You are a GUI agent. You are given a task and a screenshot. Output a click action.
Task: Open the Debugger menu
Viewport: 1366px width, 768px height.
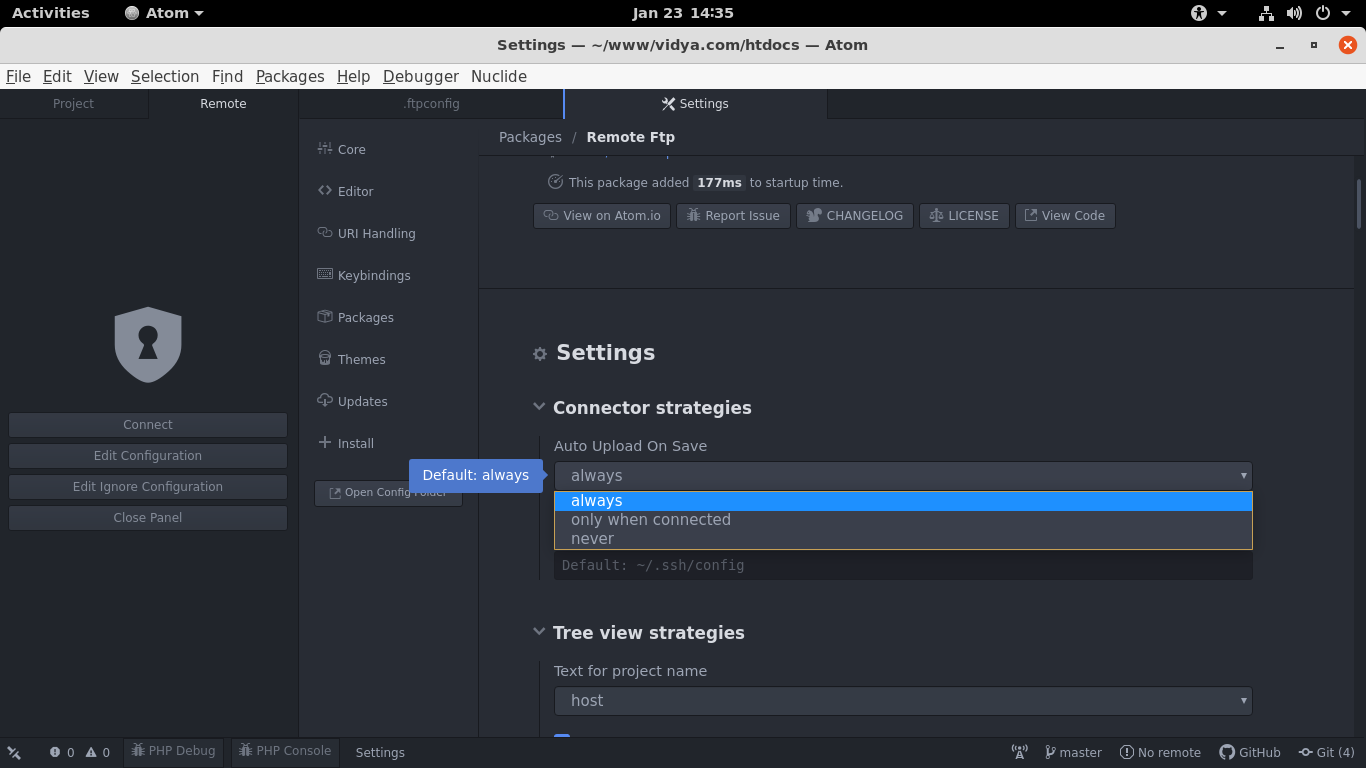421,76
